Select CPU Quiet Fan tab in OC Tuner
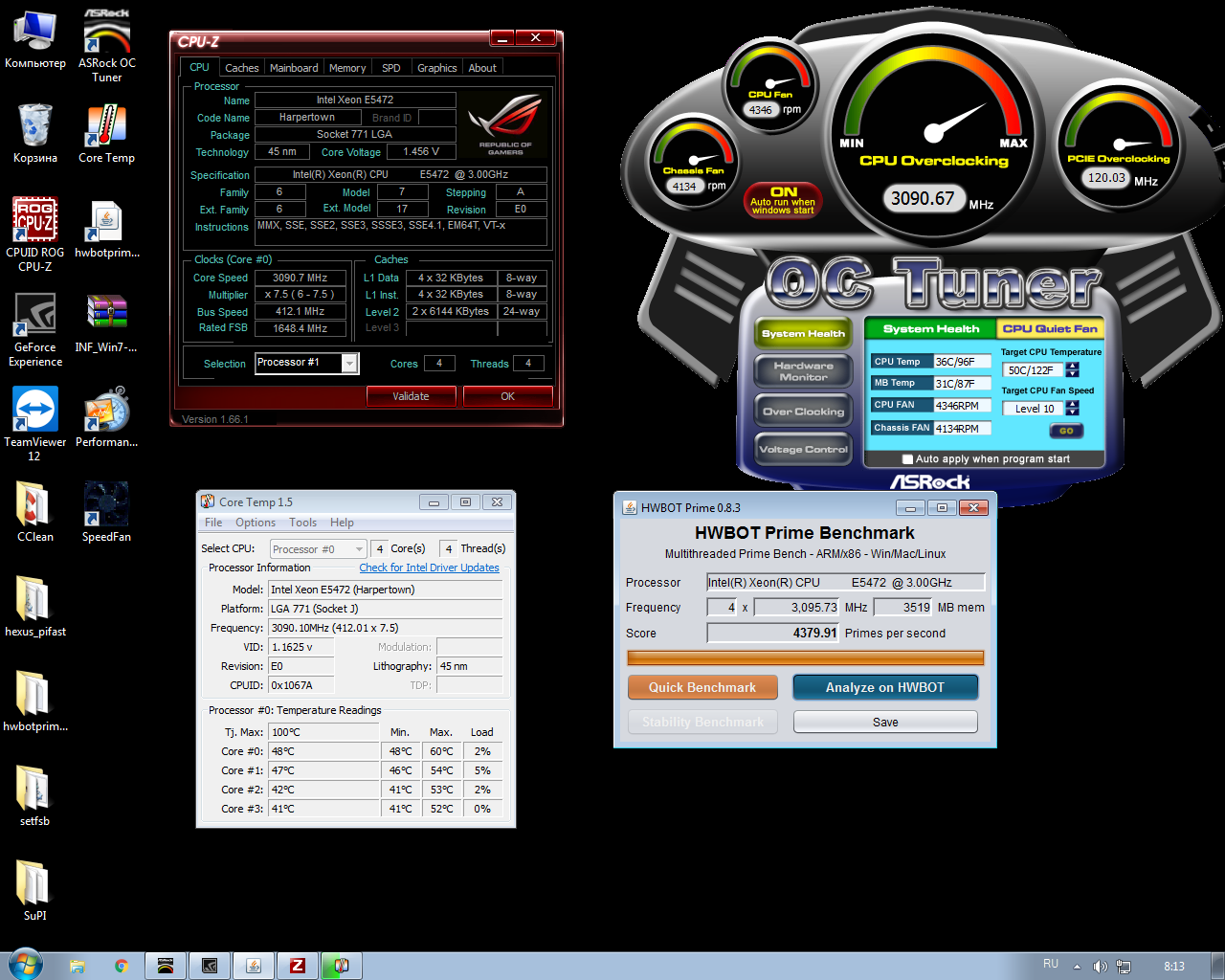Viewport: 1225px width, 980px height. (1050, 328)
